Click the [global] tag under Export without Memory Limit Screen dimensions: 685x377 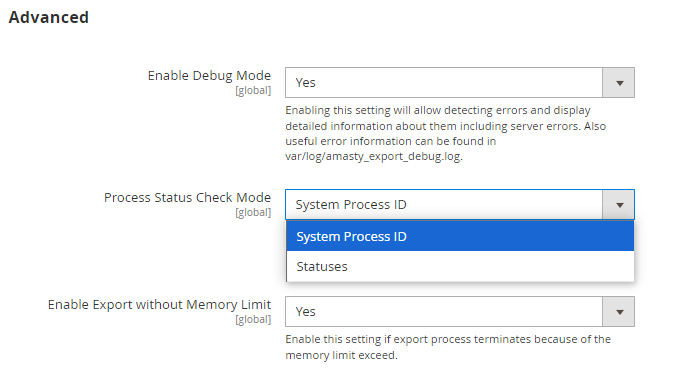click(253, 319)
